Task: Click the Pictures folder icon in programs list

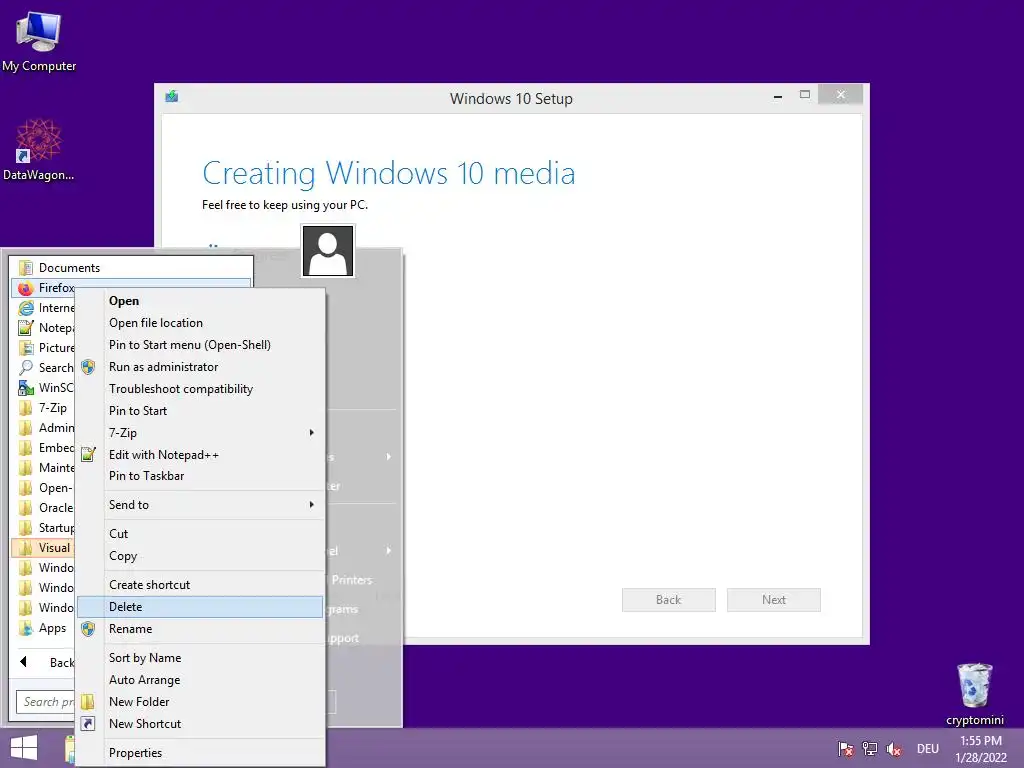Action: tap(25, 348)
